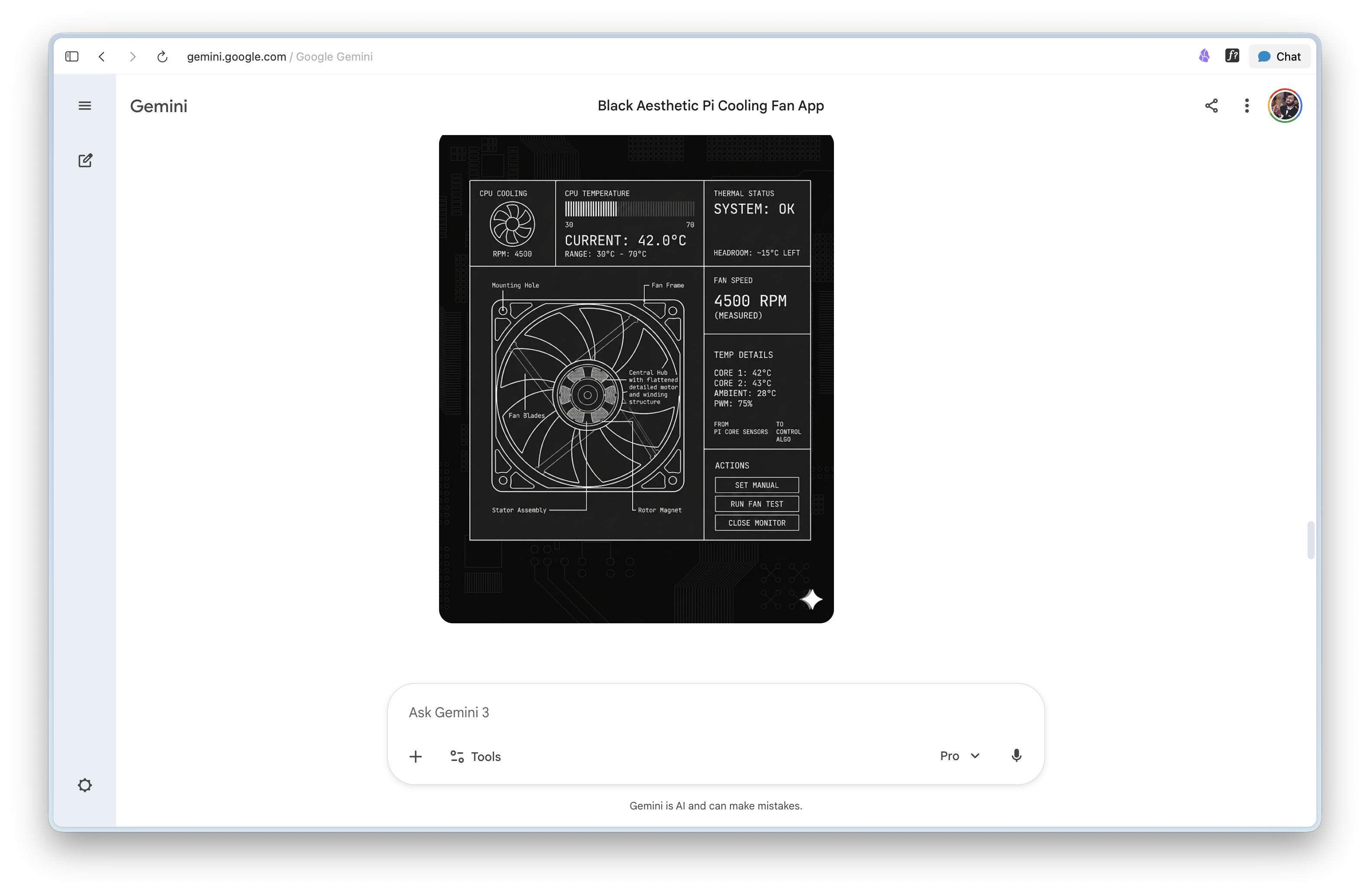Click the Ask Gemini input field
1370x896 pixels.
[633, 712]
